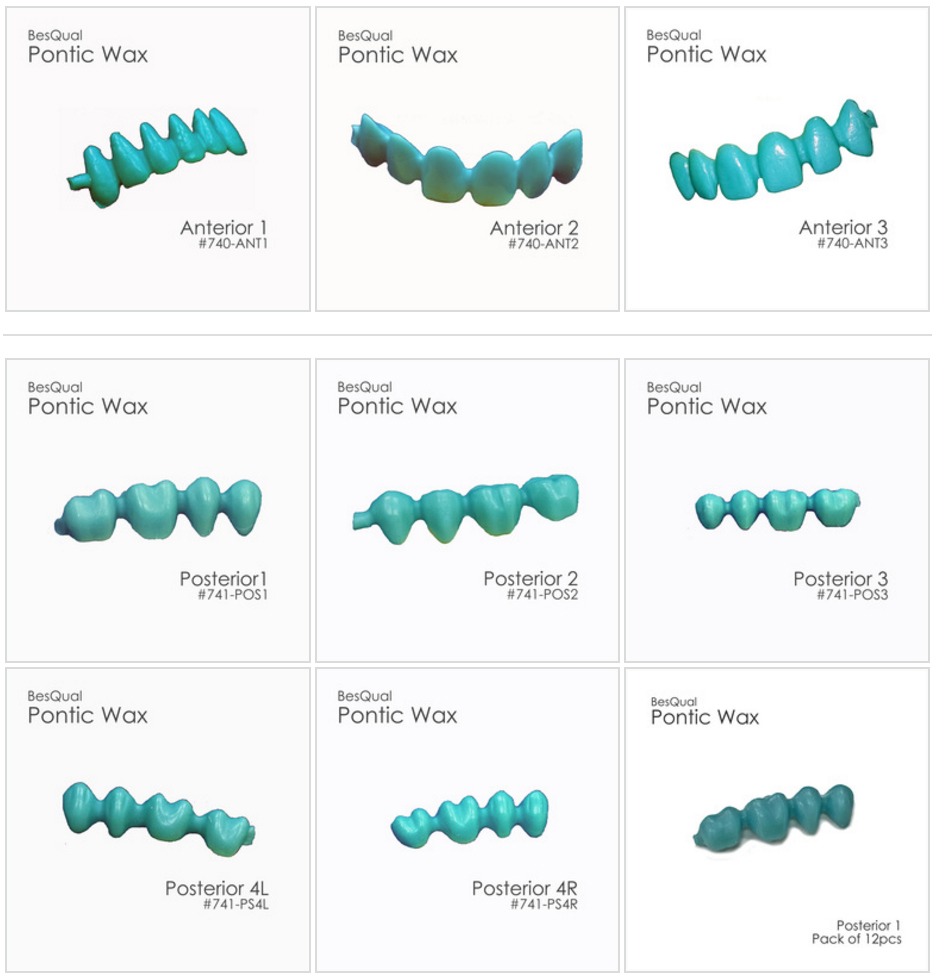Image resolution: width=935 pixels, height=980 pixels.
Task: Click BesQual brand text in Posterior 3 card
Action: click(674, 388)
